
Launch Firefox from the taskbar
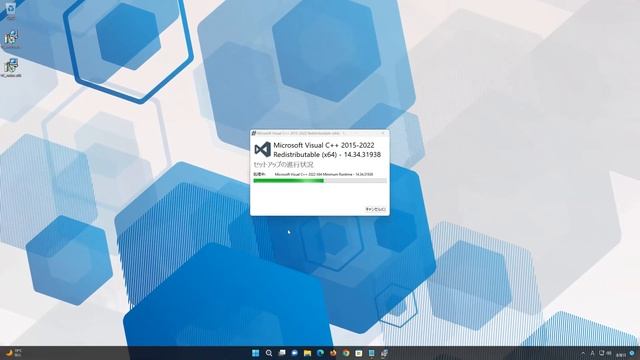(333, 353)
